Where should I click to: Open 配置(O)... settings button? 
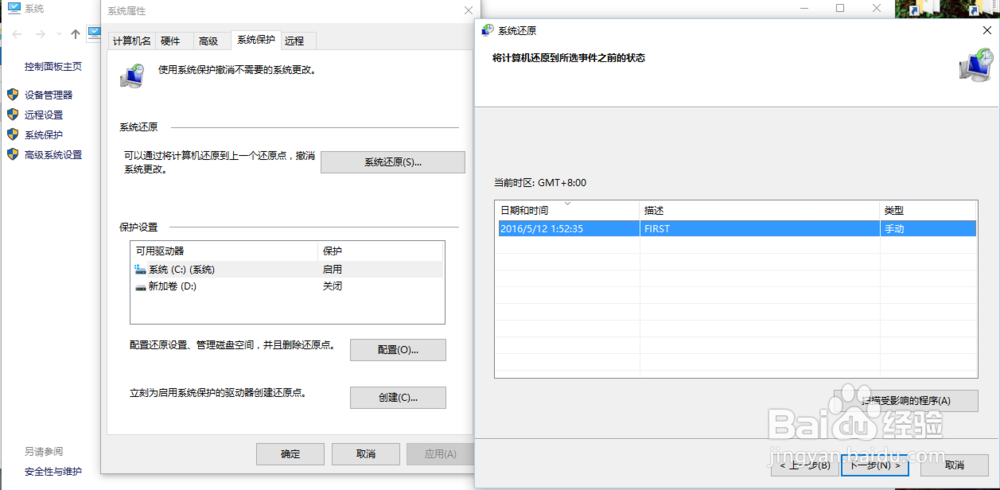tap(397, 350)
